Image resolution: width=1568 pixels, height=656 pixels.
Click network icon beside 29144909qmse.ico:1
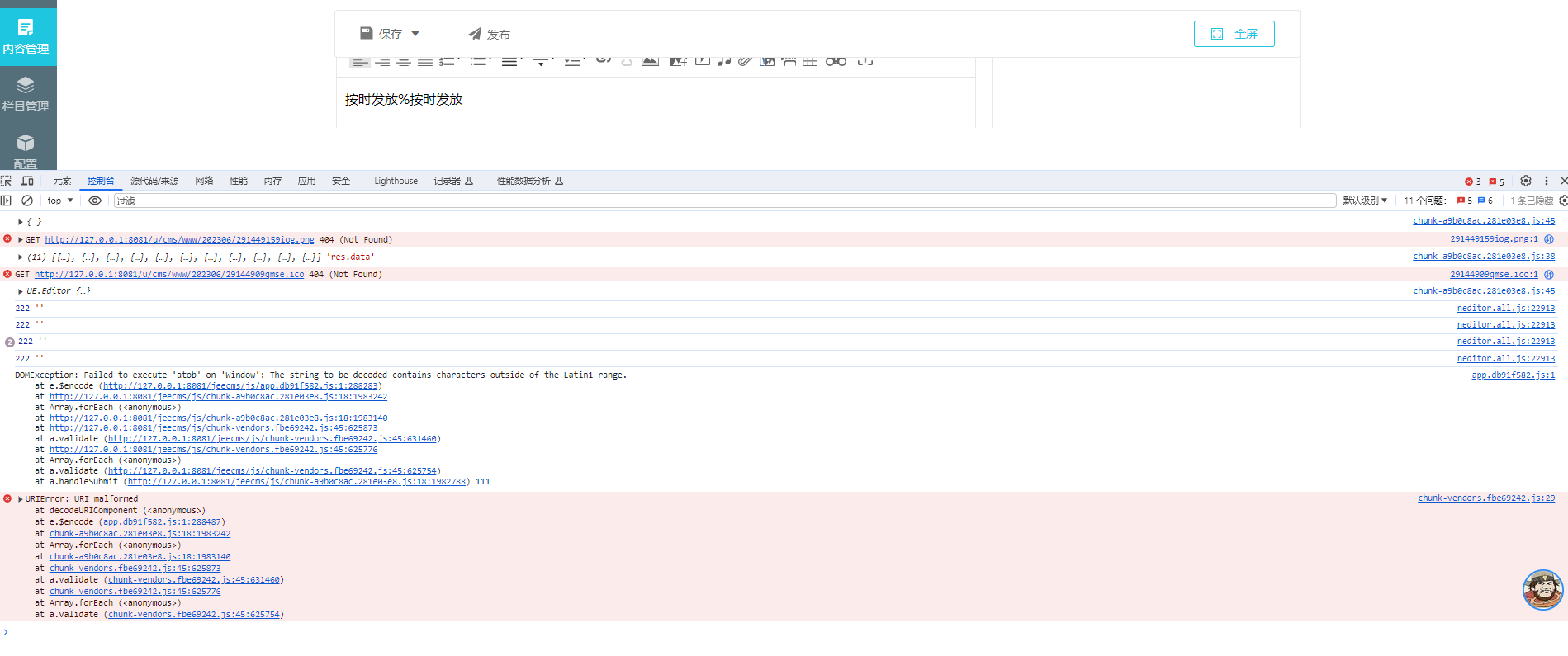1549,275
